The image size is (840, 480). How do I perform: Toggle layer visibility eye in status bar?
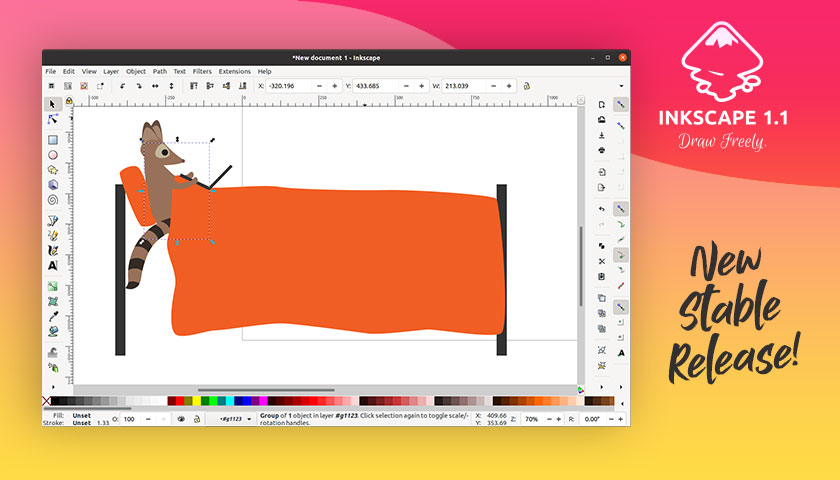(181, 419)
